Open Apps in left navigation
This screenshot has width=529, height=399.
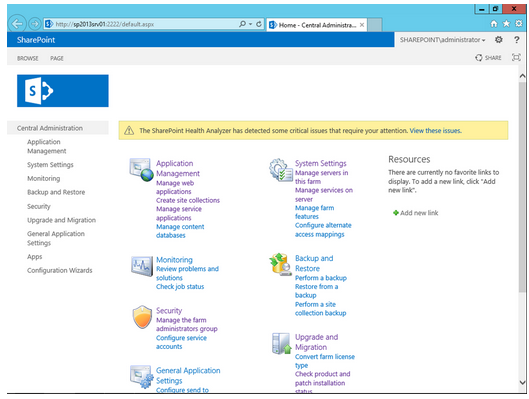pos(35,257)
